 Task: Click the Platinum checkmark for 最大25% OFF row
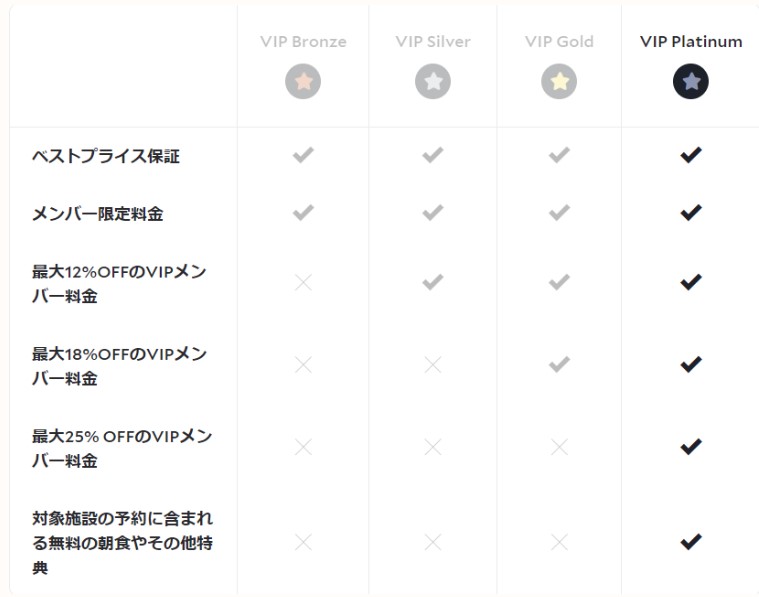[691, 446]
